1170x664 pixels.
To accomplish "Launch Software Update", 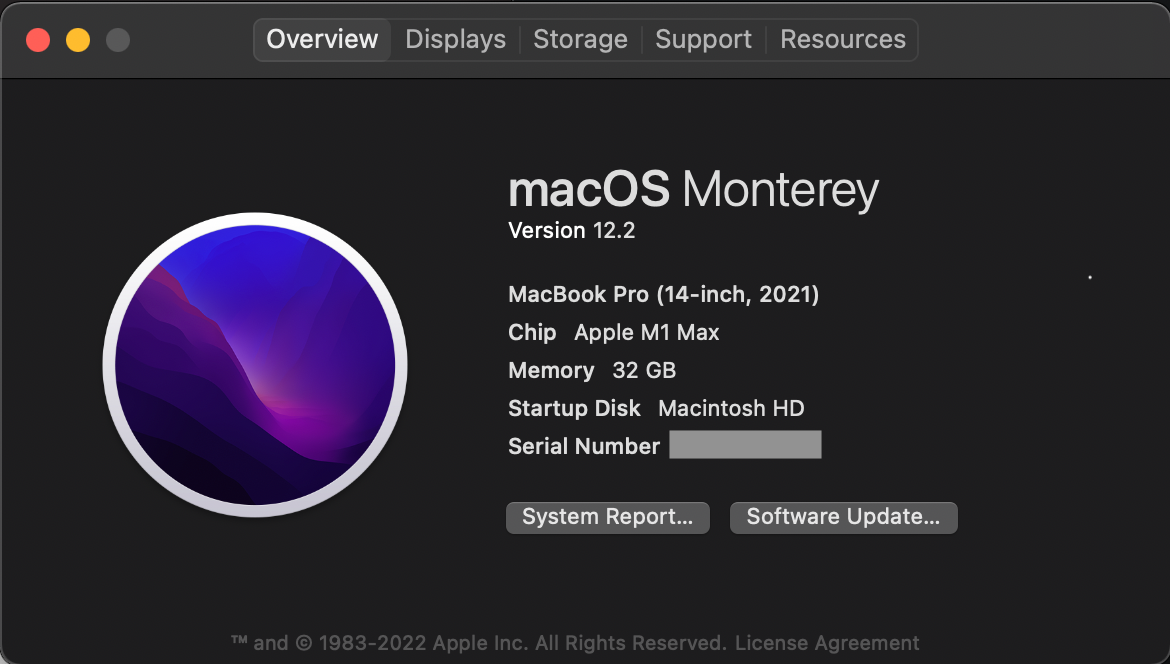I will pos(843,517).
